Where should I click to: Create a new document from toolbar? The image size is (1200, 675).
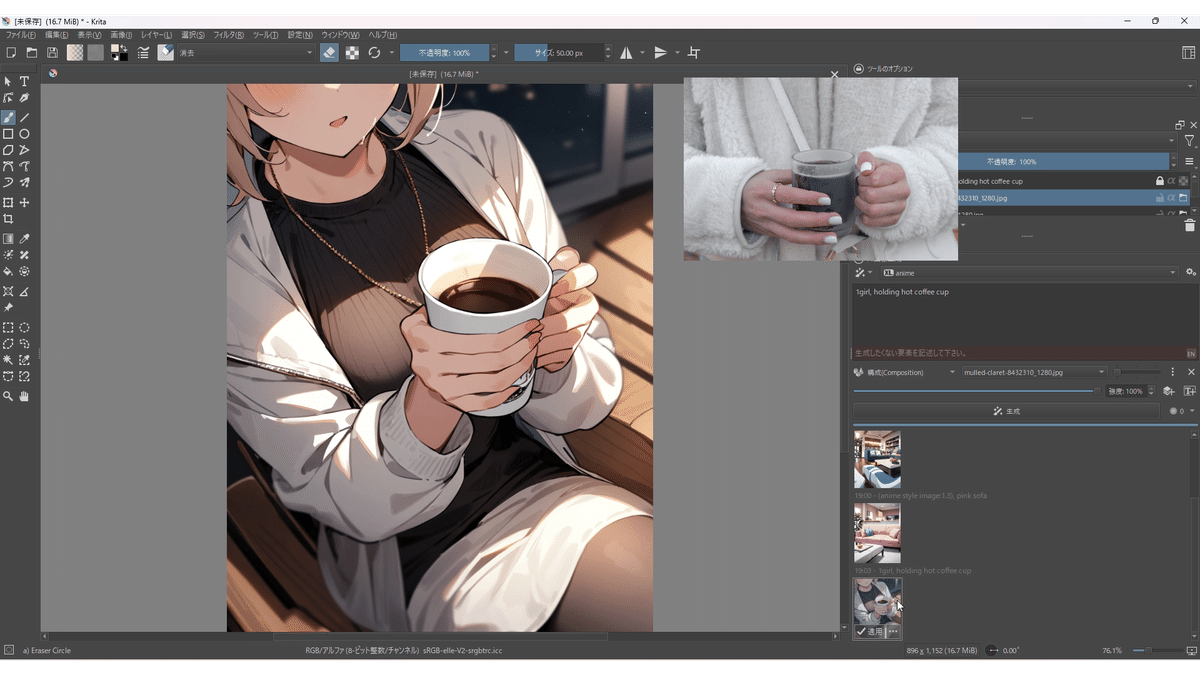[11, 53]
